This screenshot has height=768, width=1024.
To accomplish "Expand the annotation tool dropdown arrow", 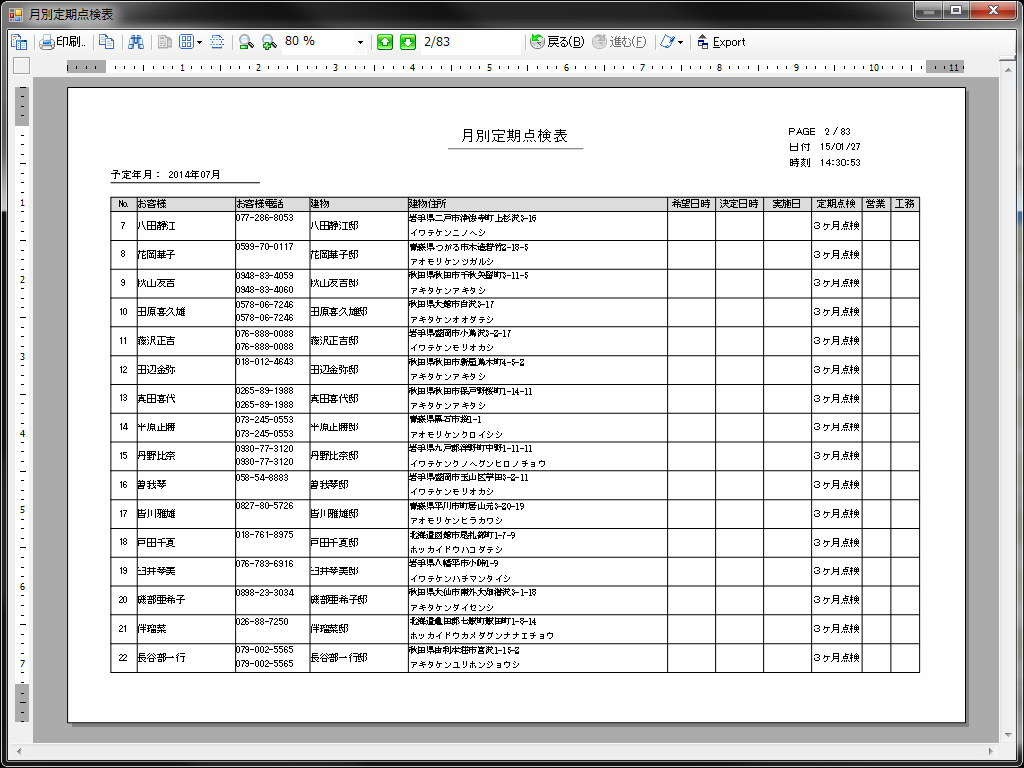I will coord(680,42).
